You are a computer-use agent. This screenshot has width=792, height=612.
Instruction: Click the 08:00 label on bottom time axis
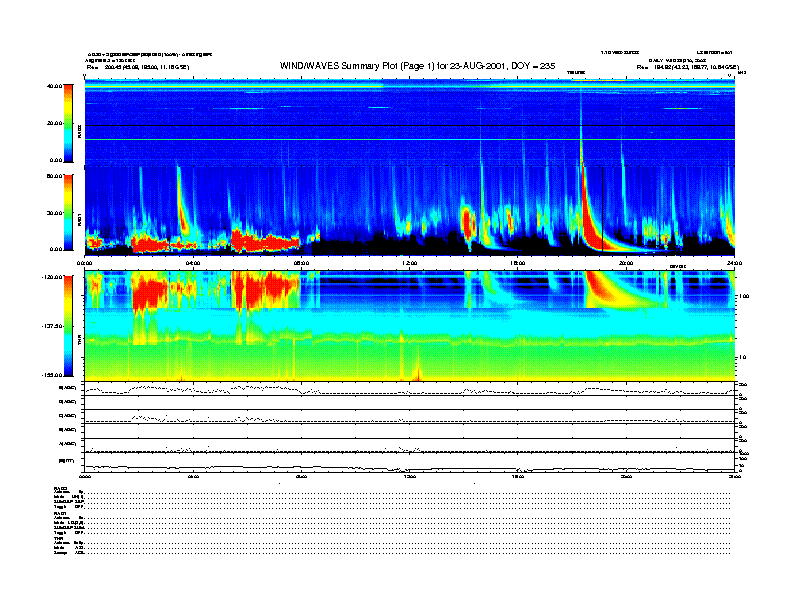[301, 476]
